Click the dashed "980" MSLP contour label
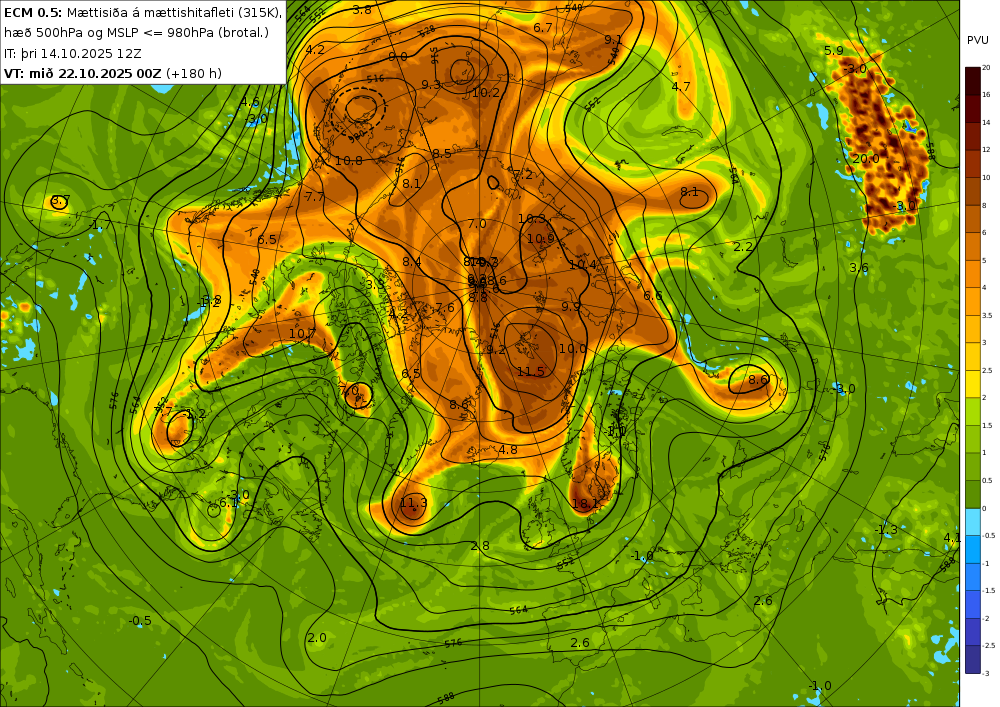 tap(357, 134)
